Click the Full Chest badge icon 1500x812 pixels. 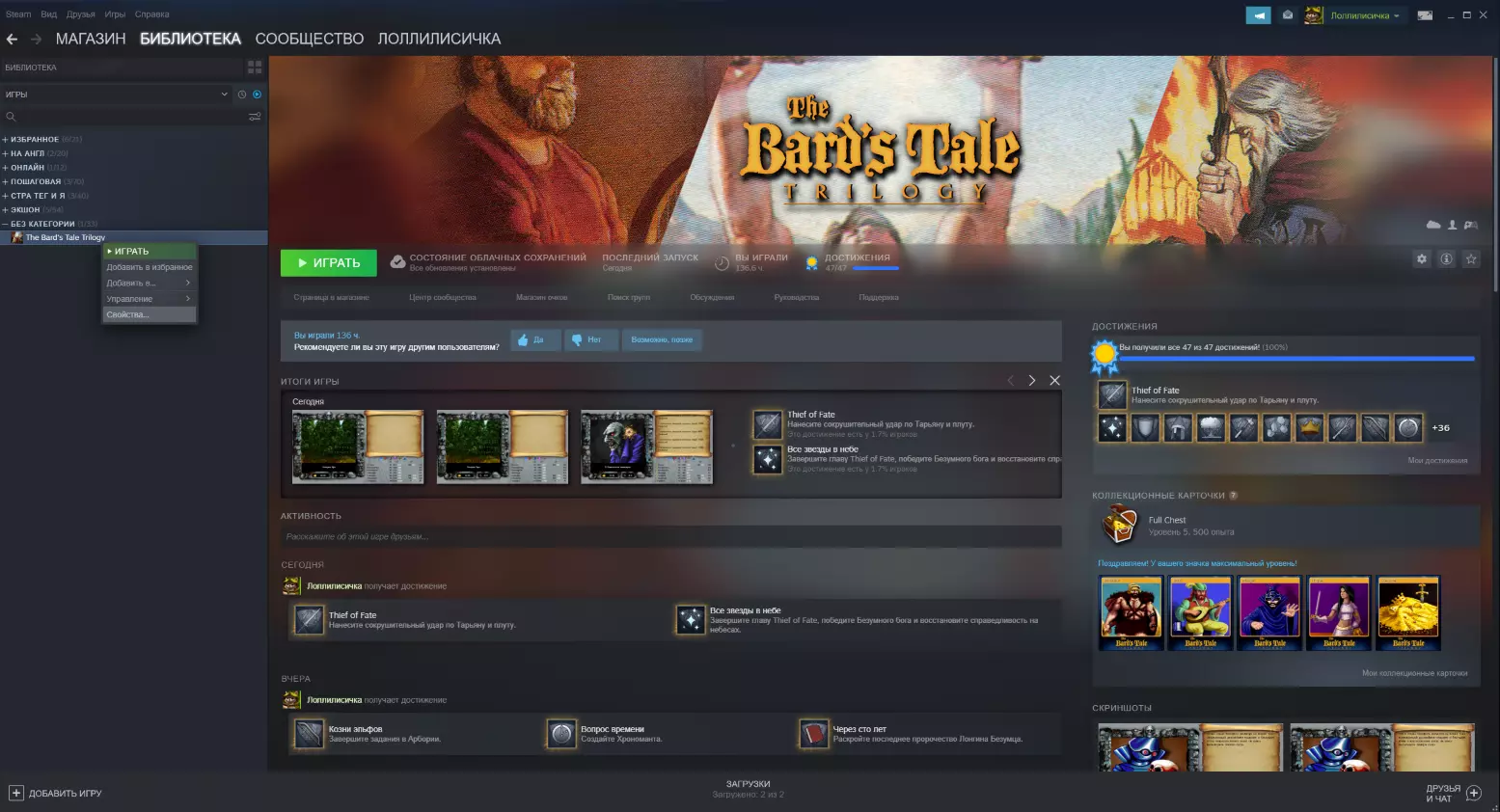[1119, 525]
